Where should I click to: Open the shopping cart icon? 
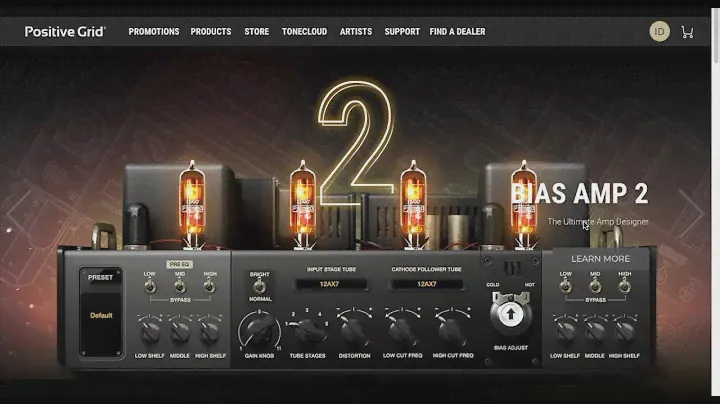687,32
